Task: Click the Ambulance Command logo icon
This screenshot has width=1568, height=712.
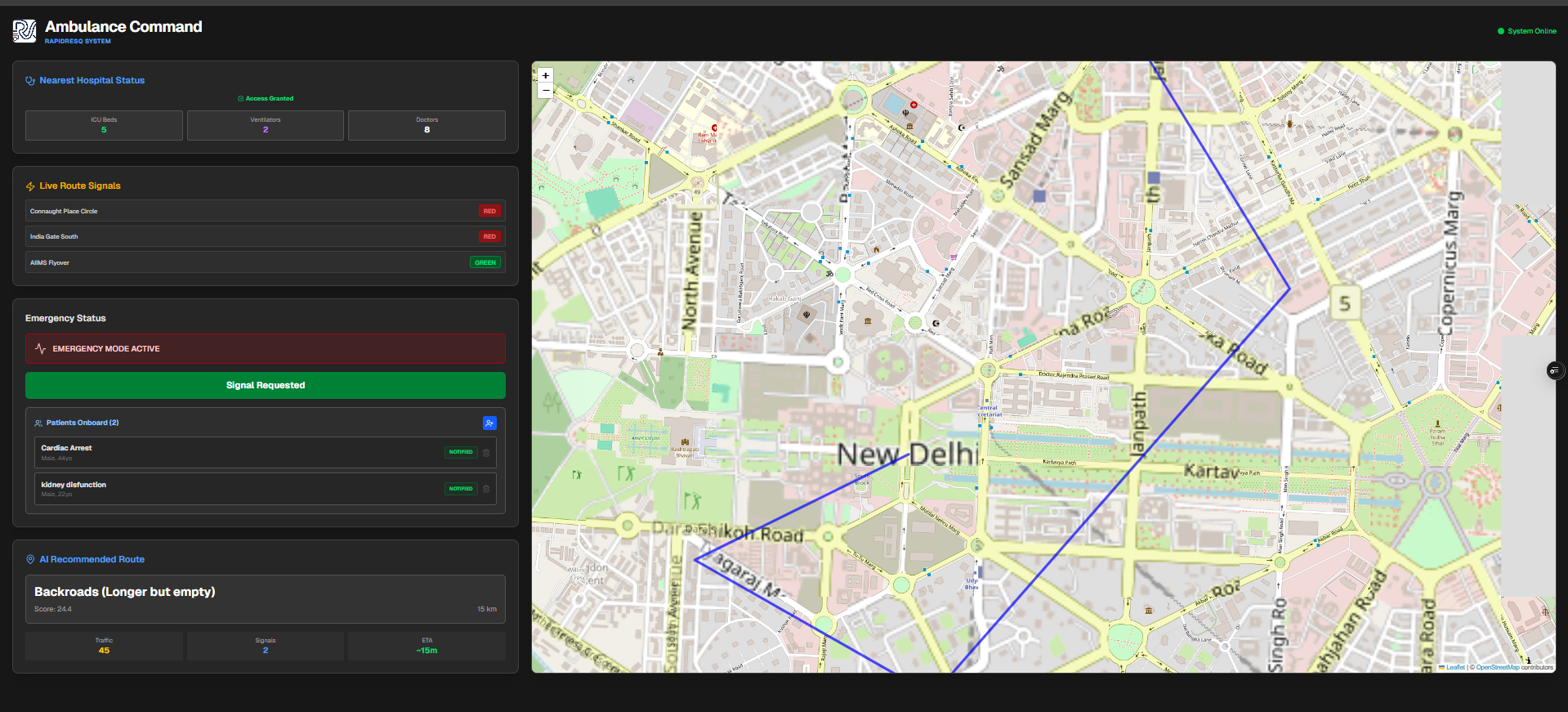Action: [x=25, y=31]
